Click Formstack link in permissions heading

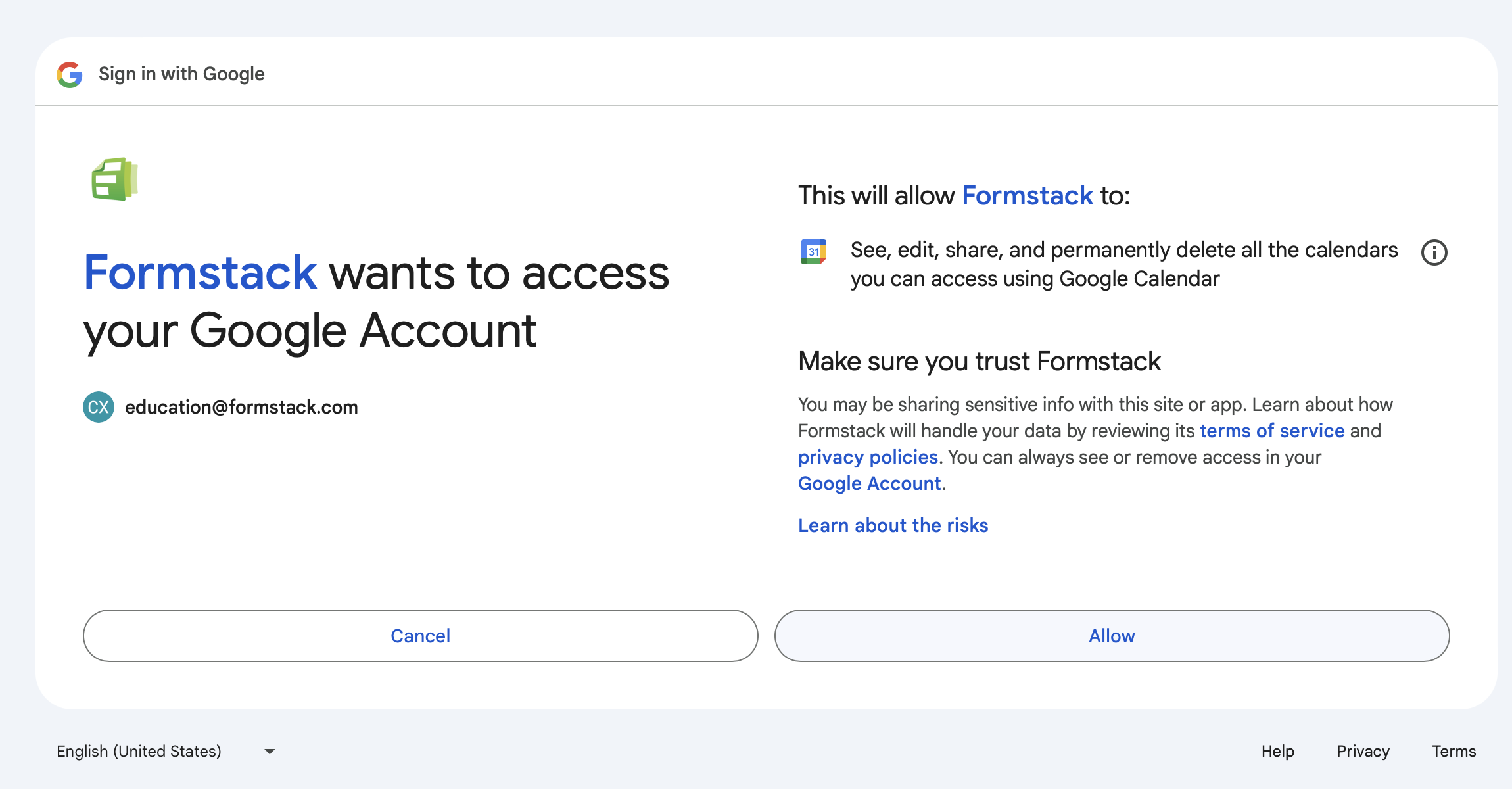(1027, 196)
